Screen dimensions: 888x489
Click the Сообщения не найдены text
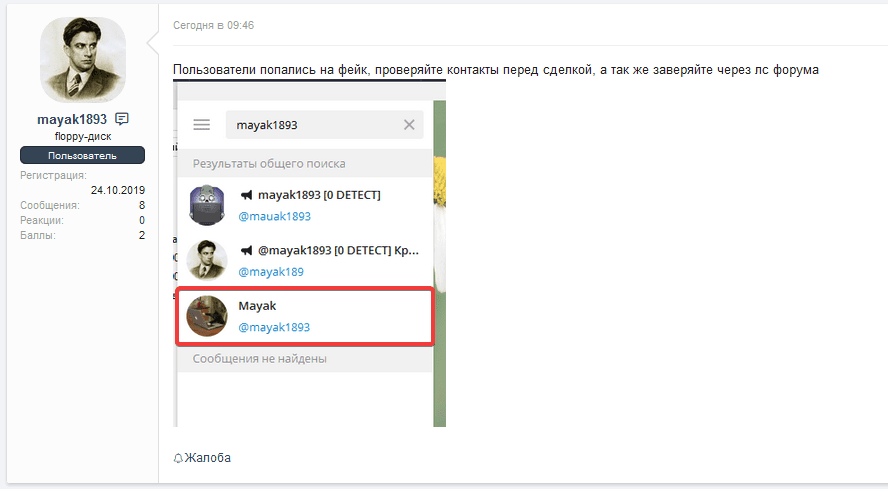[x=259, y=359]
